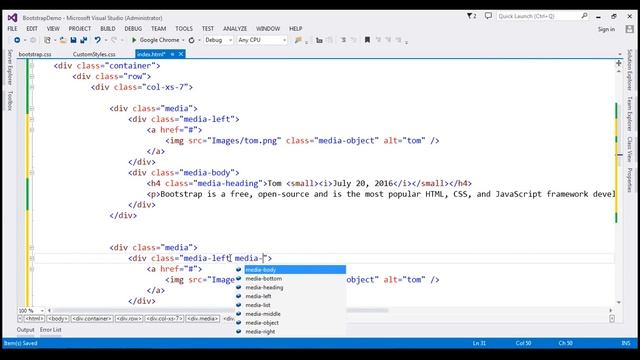Image resolution: width=640 pixels, height=360 pixels.
Task: Open the Toolbox side tab
Action: (x=10, y=100)
